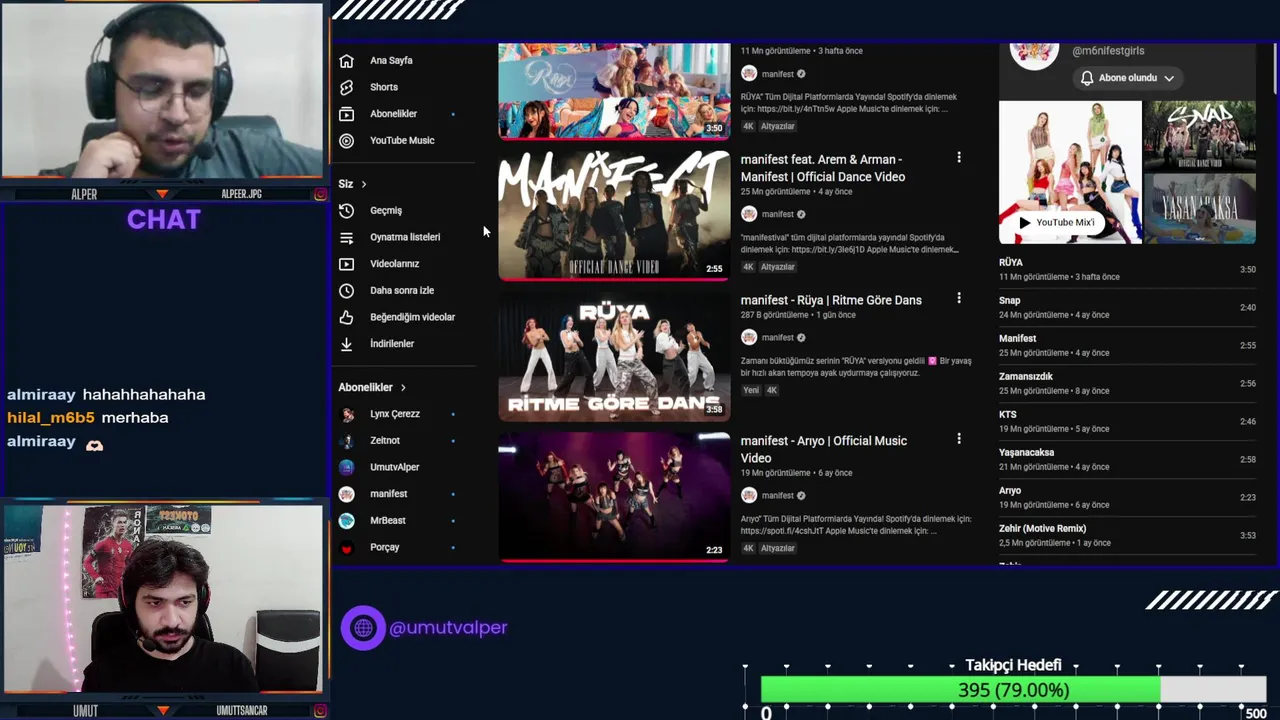This screenshot has width=1280, height=720.
Task: Expand the Siz section chevron
Action: point(364,184)
